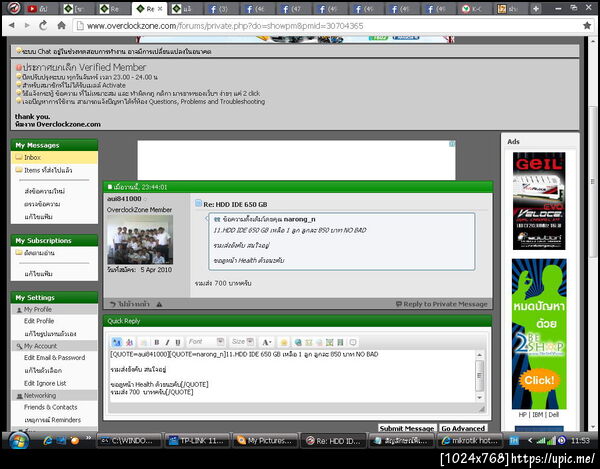Collapse the My Profile section header
This screenshot has height=469, width=600.
[x=54, y=309]
